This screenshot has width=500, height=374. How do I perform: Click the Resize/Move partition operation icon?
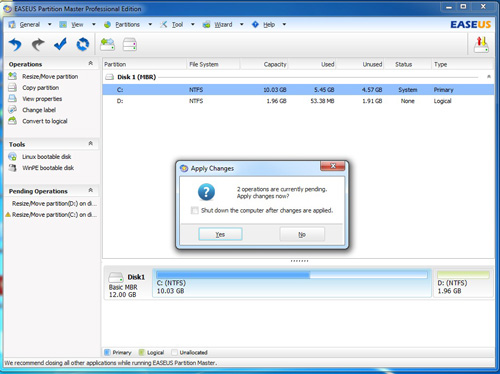(12, 76)
